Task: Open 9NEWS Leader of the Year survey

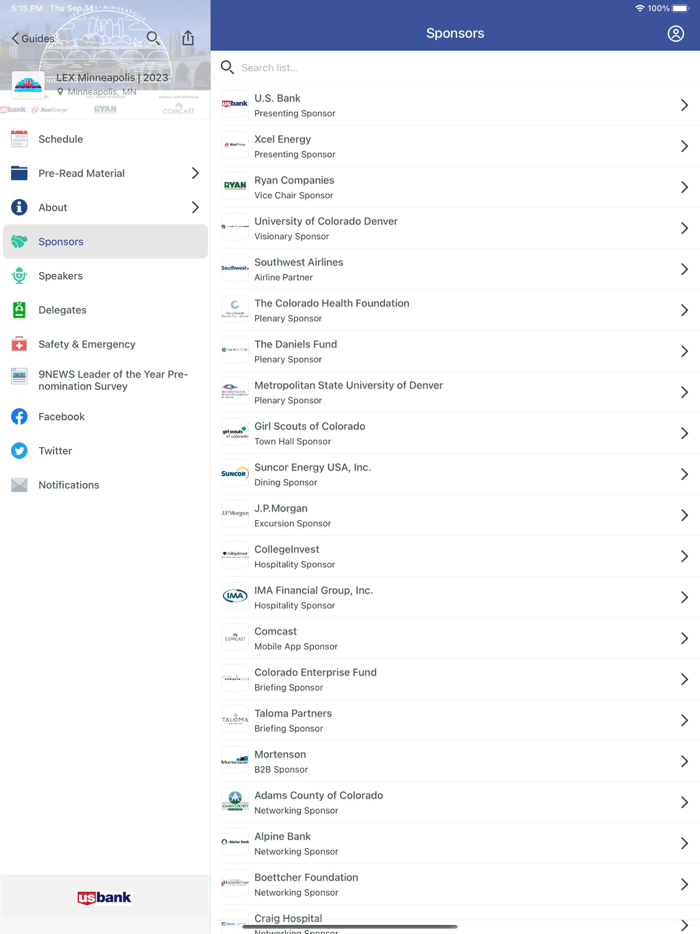Action: tap(105, 380)
